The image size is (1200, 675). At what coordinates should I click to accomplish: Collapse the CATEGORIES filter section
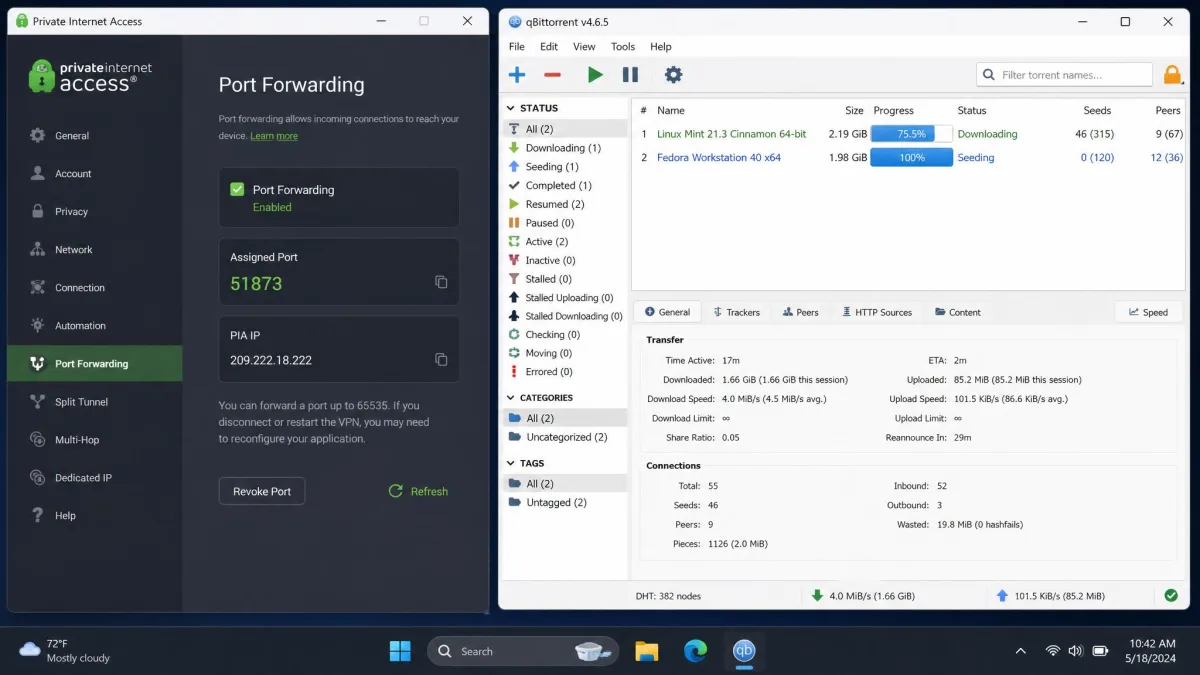[511, 398]
